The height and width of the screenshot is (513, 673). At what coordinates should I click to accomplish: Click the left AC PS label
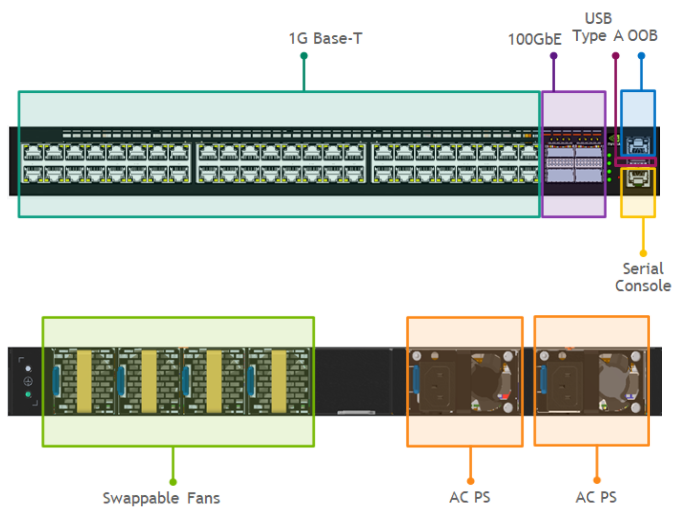coord(469,497)
